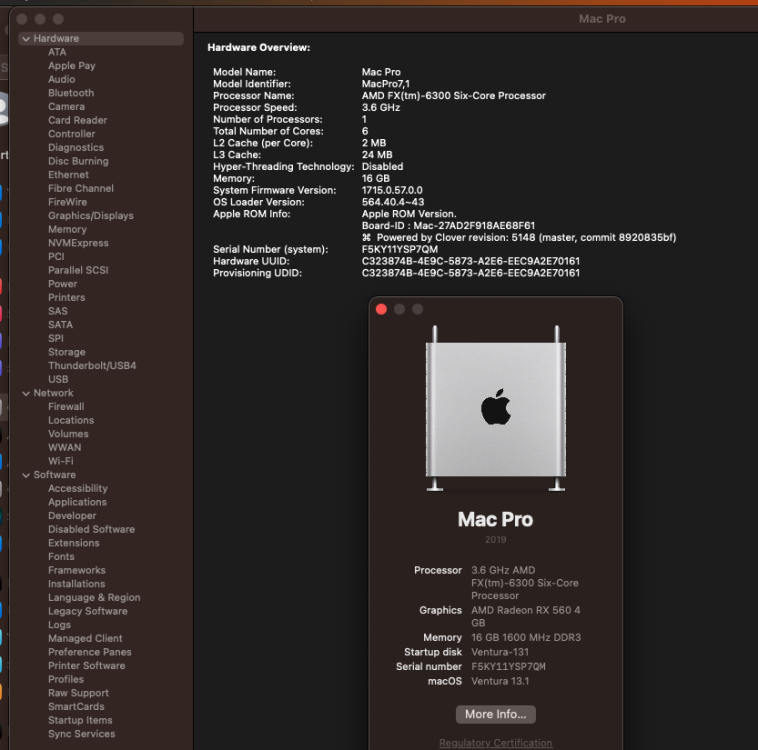Select the Hardware UUID value text

pyautogui.click(x=471, y=261)
